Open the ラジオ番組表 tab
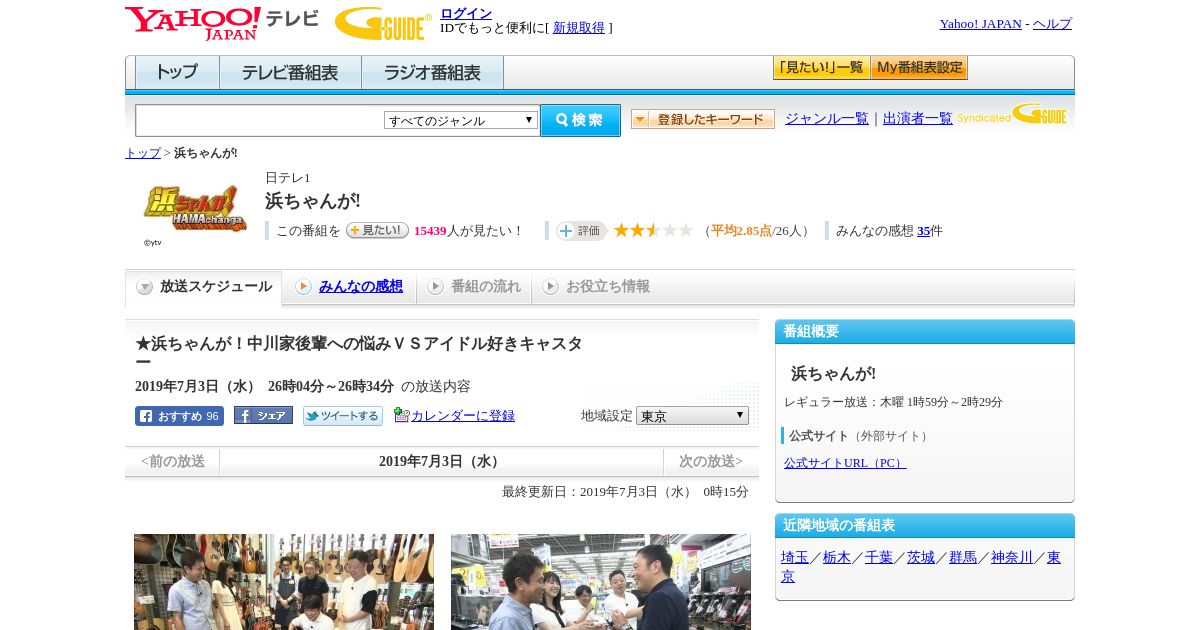 pyautogui.click(x=432, y=73)
